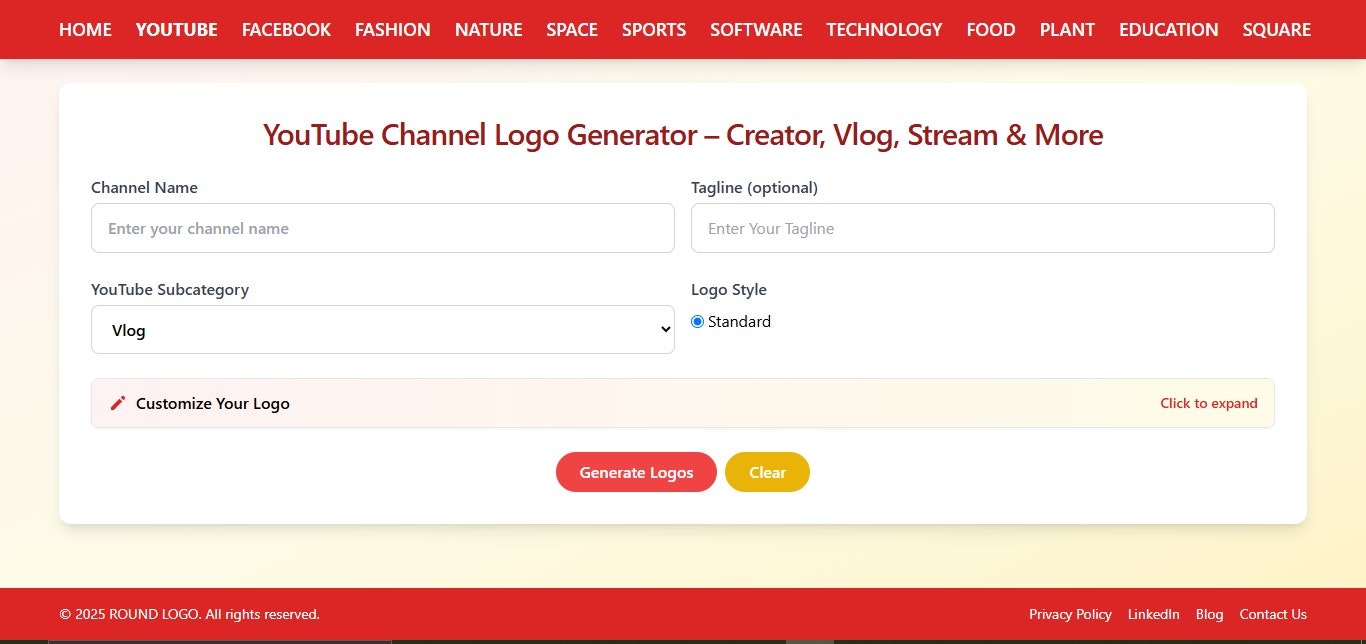
Task: Open the Privacy Policy footer link
Action: 1070,614
